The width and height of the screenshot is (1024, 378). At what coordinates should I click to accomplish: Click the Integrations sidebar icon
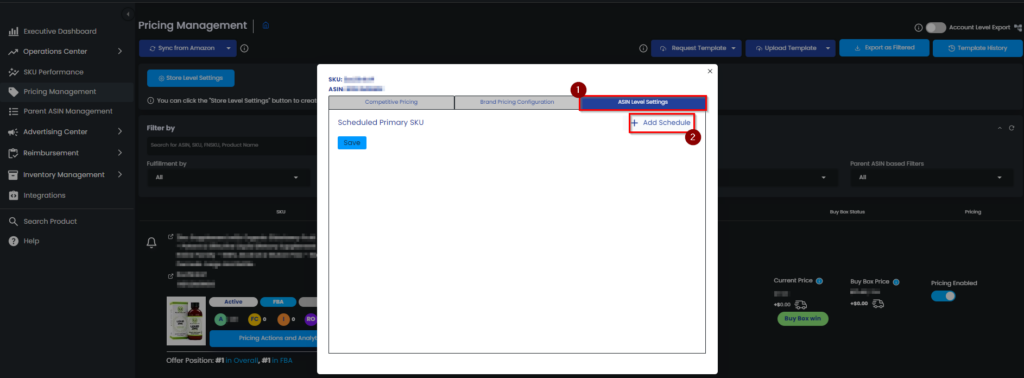[13, 195]
